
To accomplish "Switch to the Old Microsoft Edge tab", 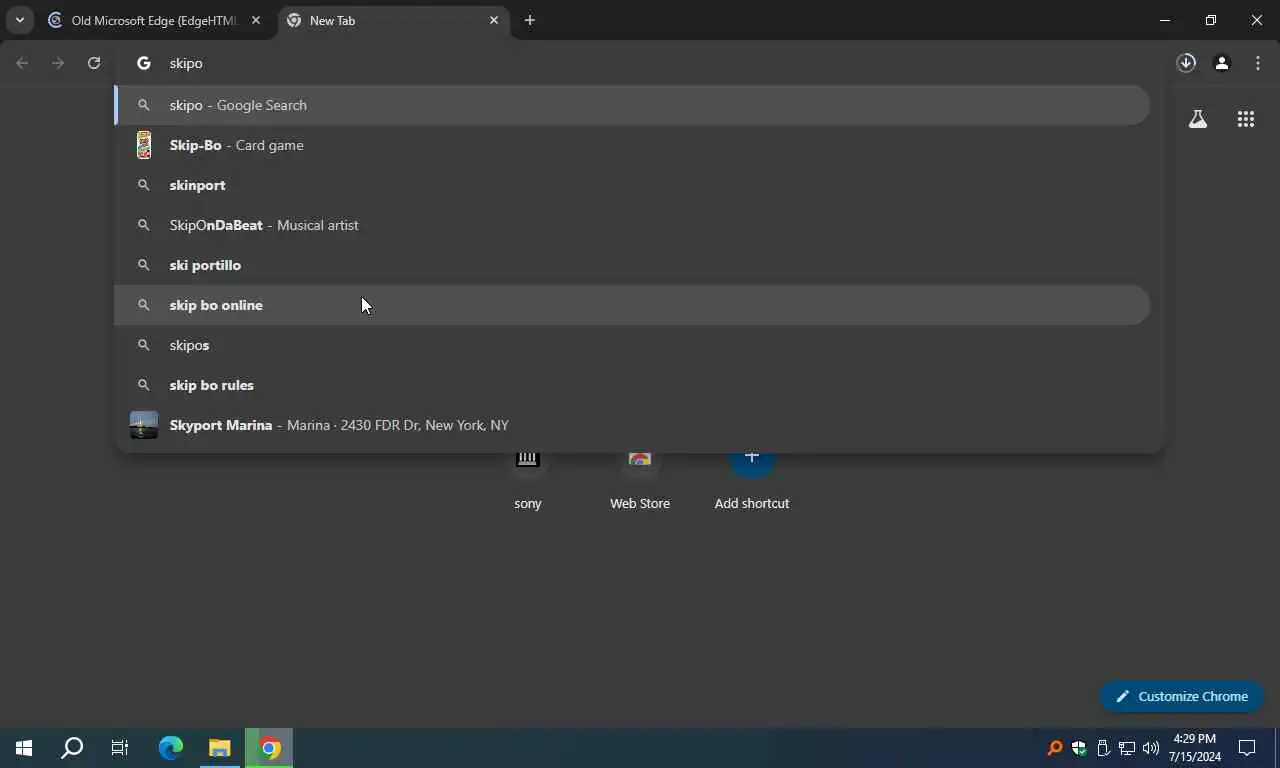I will (x=155, y=20).
